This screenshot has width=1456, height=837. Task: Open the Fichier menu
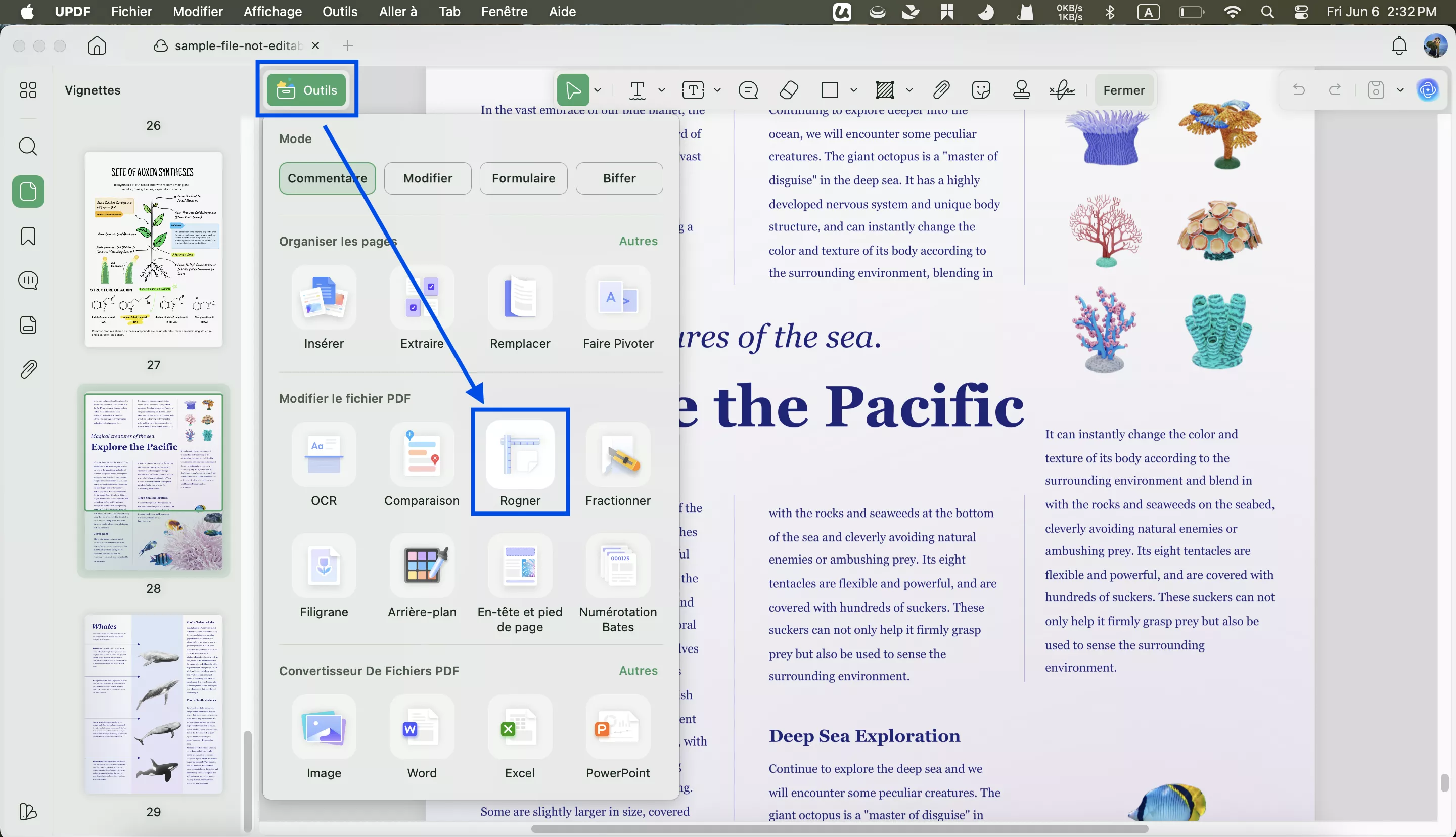point(131,12)
